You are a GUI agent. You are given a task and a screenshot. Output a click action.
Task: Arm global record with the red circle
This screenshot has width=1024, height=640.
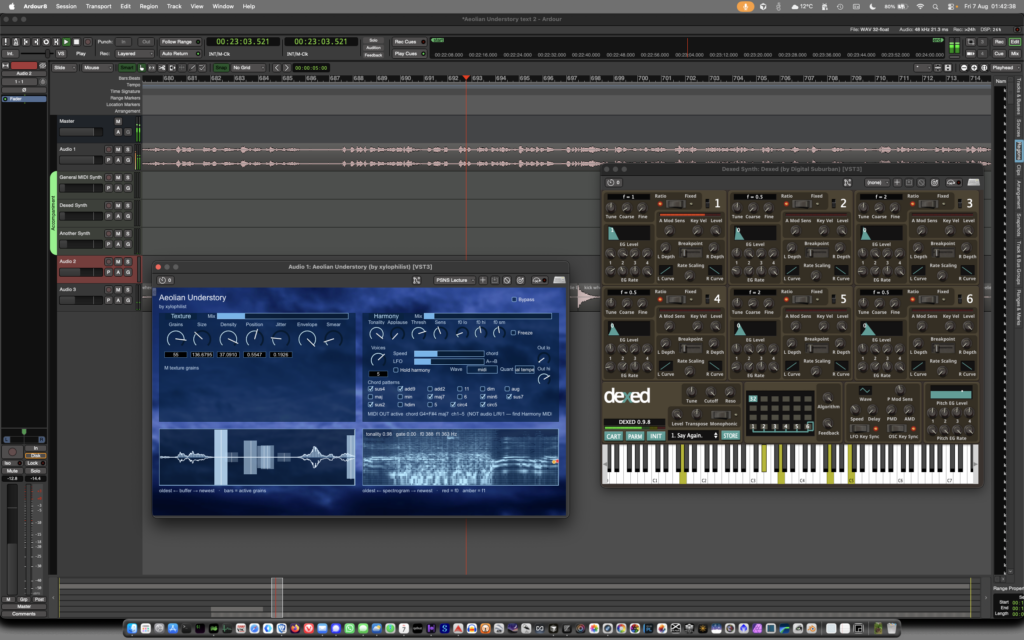point(88,42)
